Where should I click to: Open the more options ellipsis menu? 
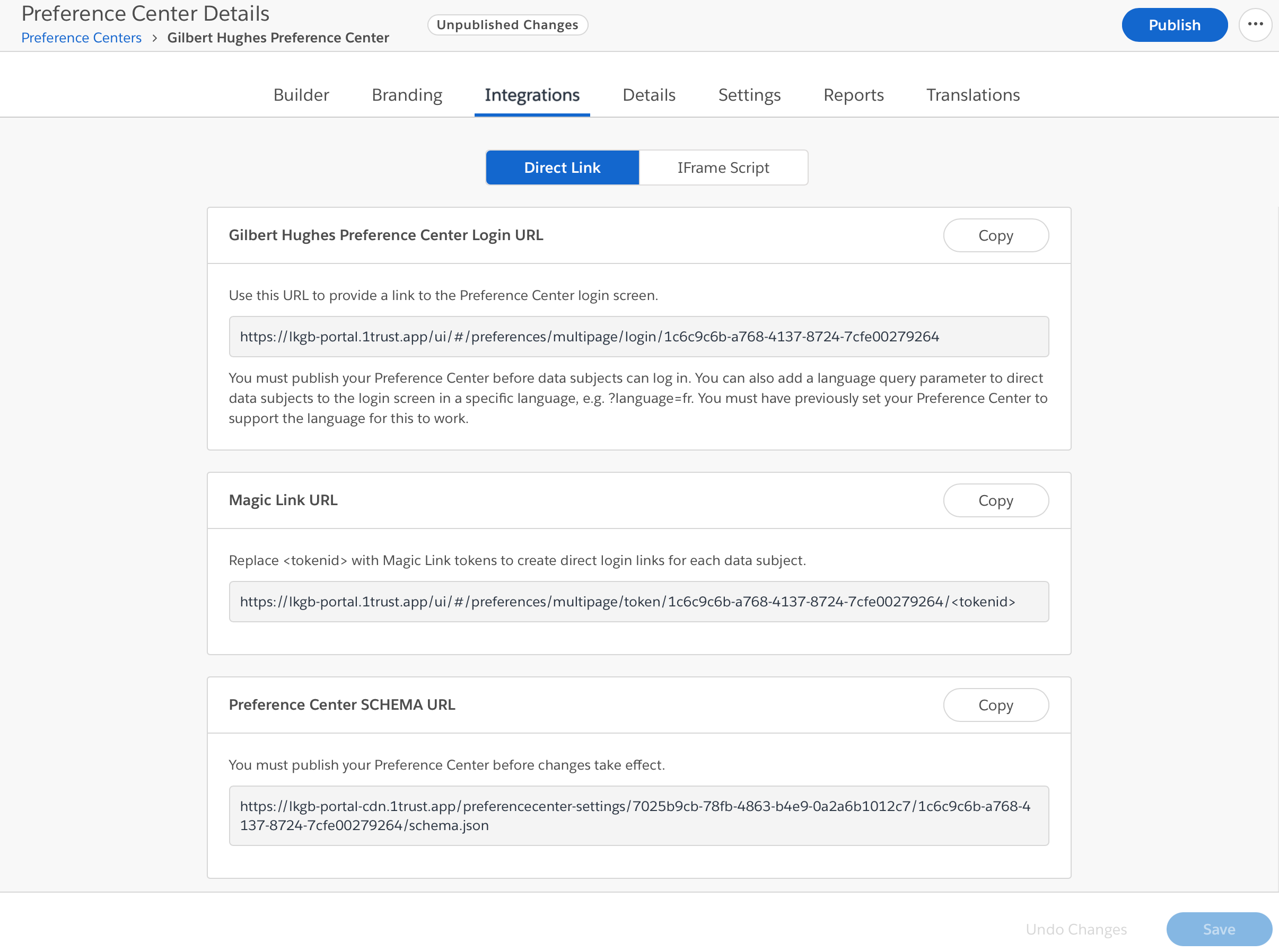pos(1255,25)
